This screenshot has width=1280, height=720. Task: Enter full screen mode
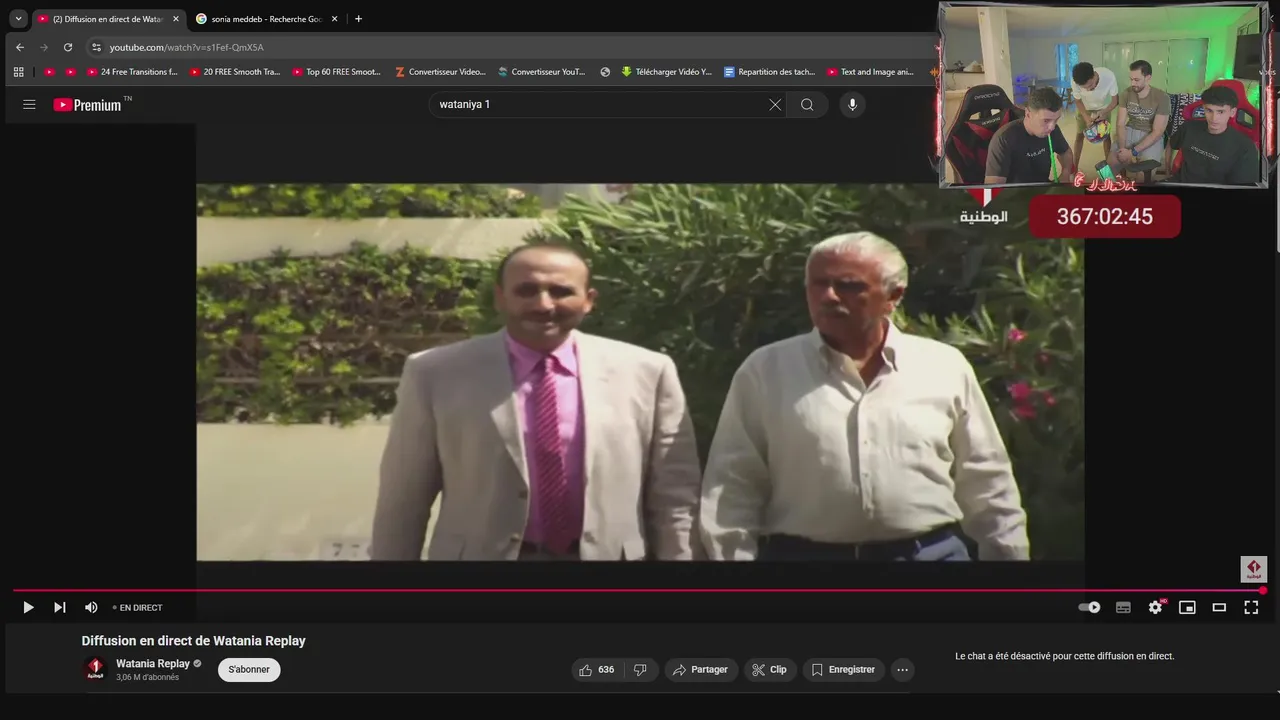tap(1251, 607)
